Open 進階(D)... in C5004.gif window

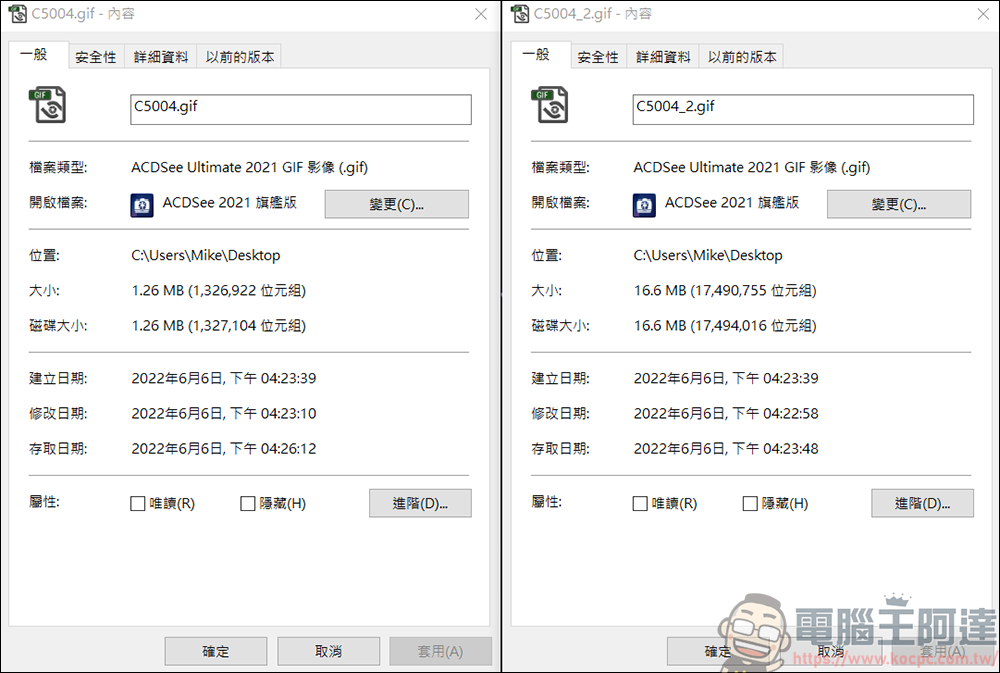[x=420, y=503]
